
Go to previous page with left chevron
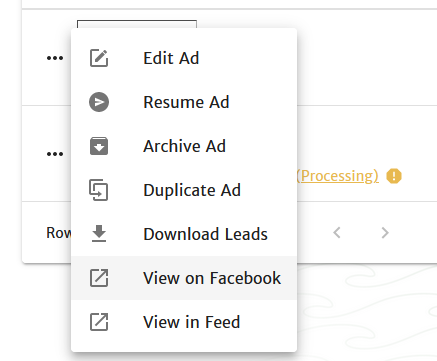337,233
